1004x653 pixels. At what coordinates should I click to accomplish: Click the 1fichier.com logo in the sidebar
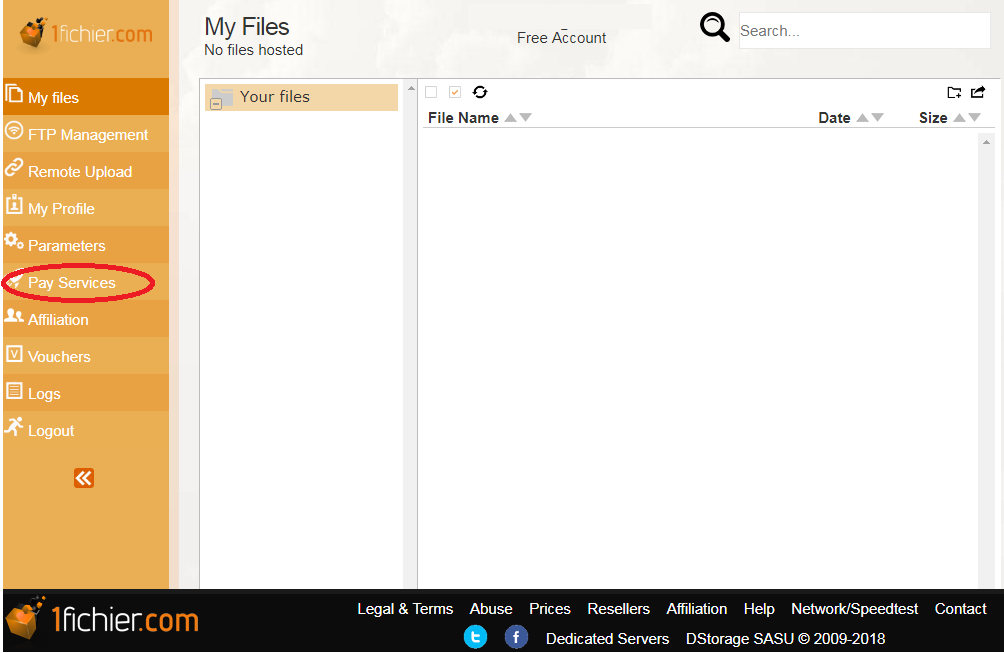[86, 33]
